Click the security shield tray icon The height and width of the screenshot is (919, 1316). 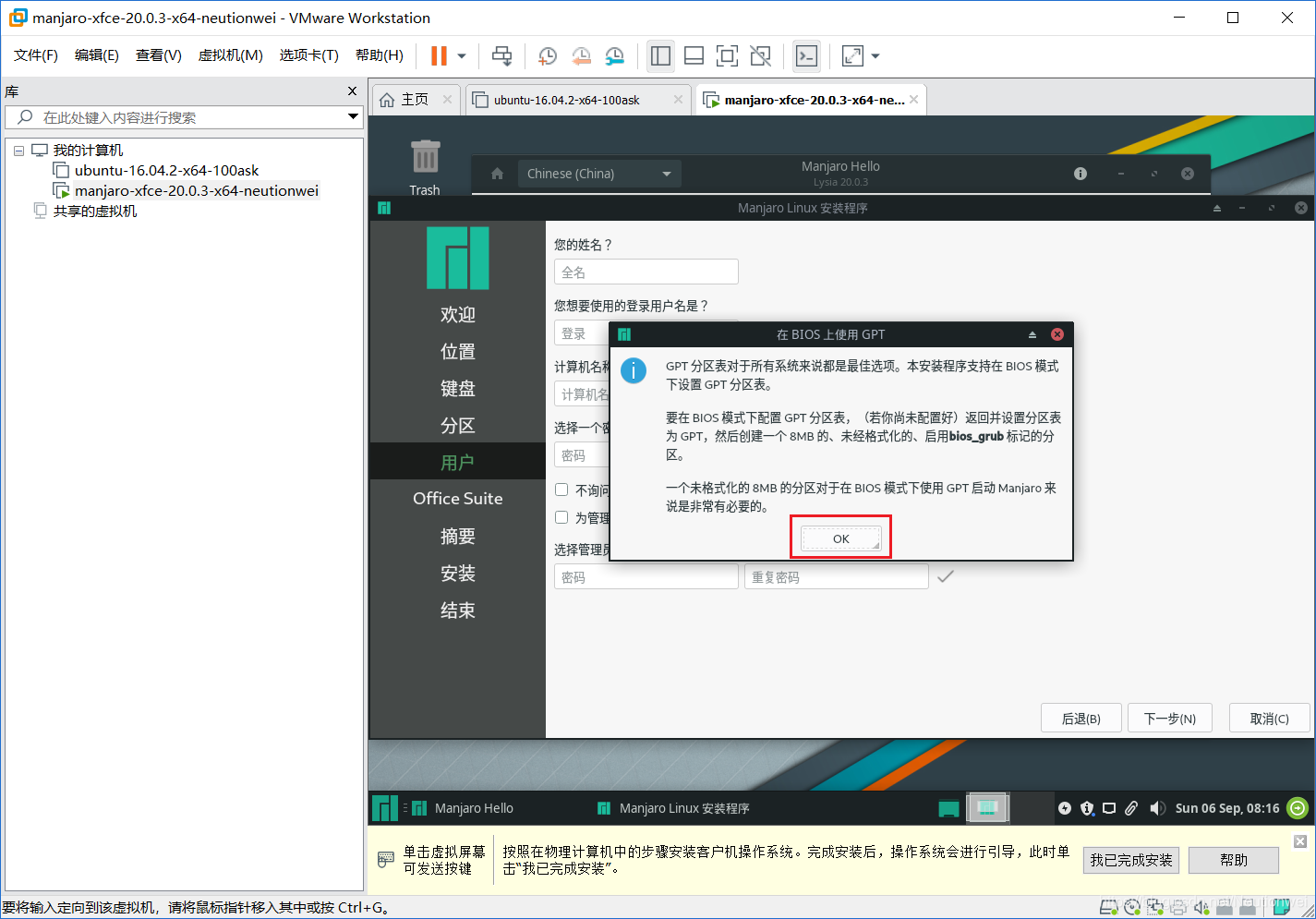coord(1087,808)
